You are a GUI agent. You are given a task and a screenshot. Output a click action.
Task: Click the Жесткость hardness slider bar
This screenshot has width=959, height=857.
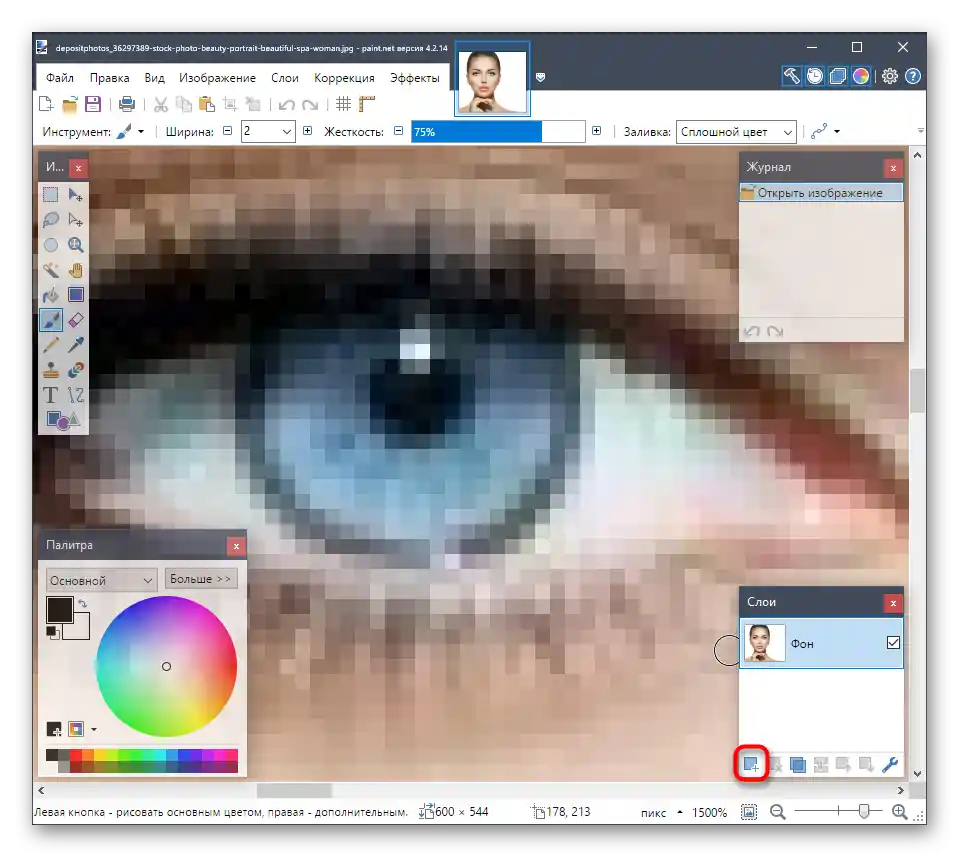[497, 132]
